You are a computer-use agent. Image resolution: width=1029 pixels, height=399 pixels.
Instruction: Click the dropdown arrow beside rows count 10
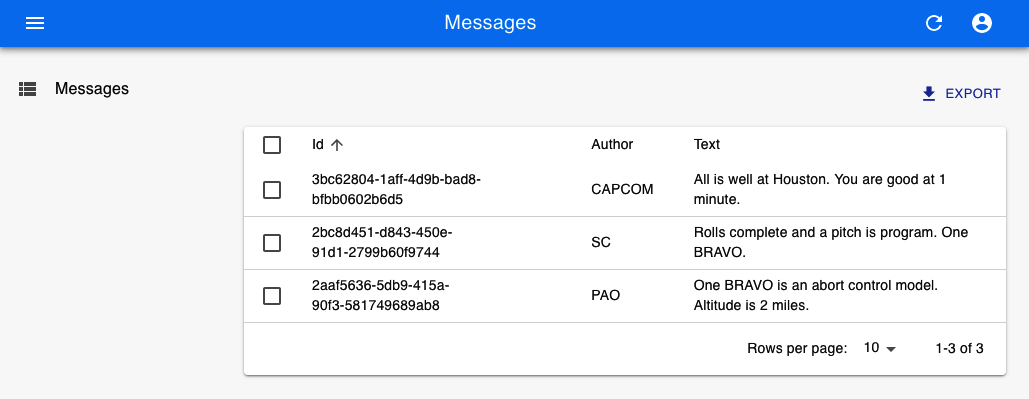(891, 349)
